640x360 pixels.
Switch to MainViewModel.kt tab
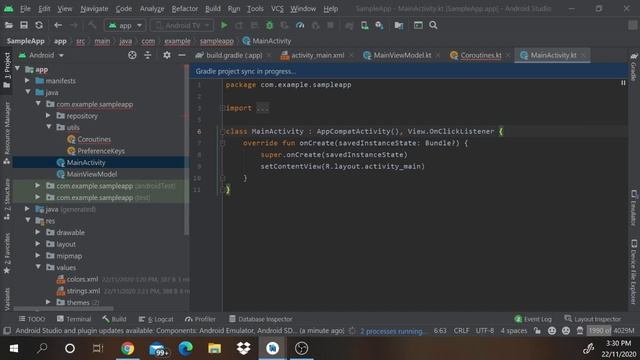(402, 56)
